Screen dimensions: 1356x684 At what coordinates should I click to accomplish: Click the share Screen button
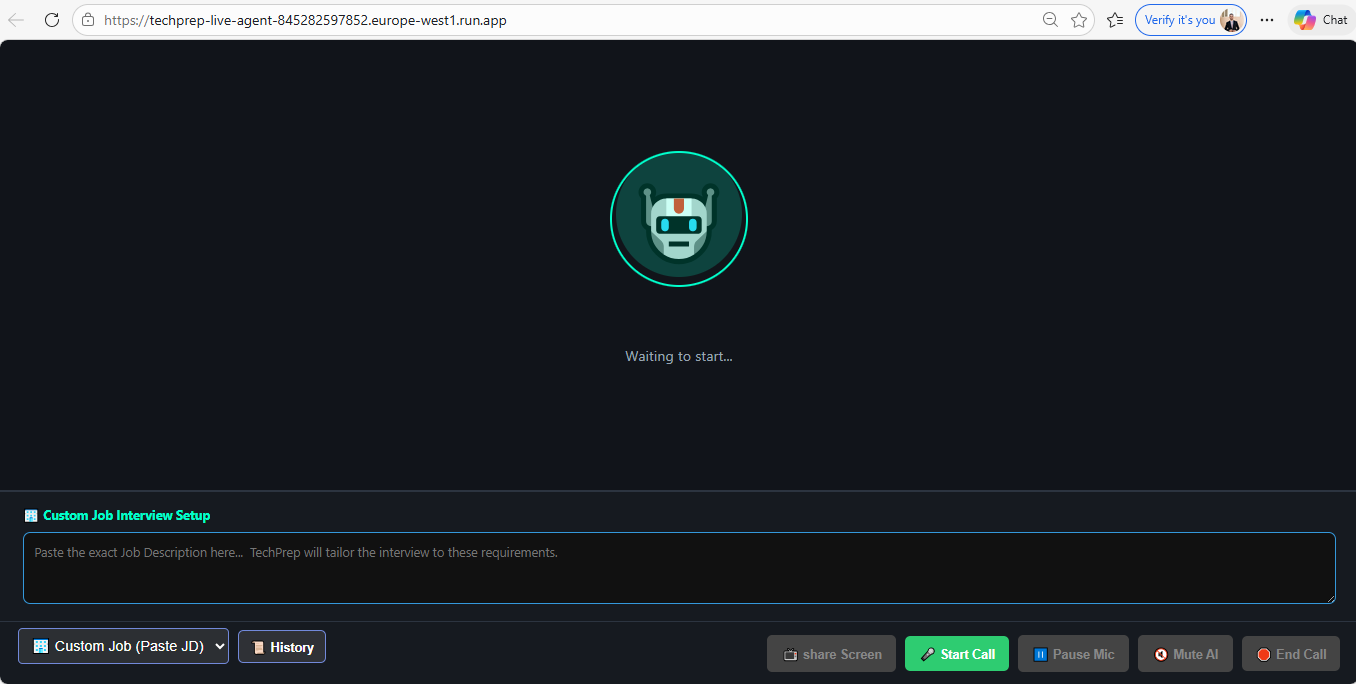832,654
